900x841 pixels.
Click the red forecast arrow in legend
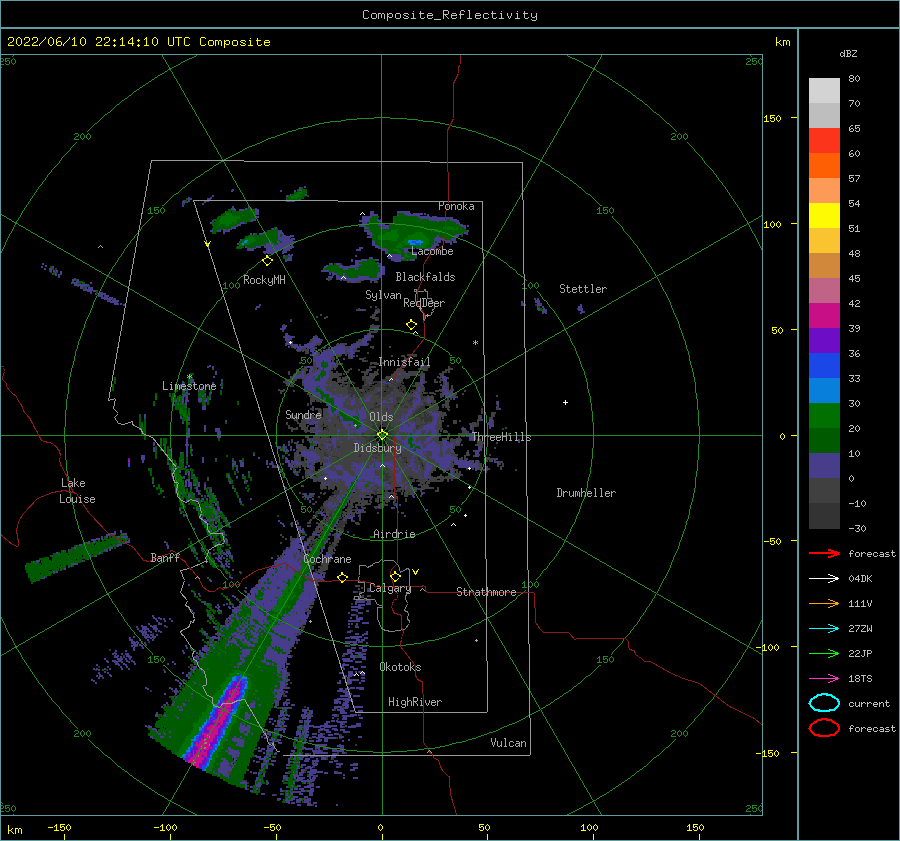click(x=824, y=553)
